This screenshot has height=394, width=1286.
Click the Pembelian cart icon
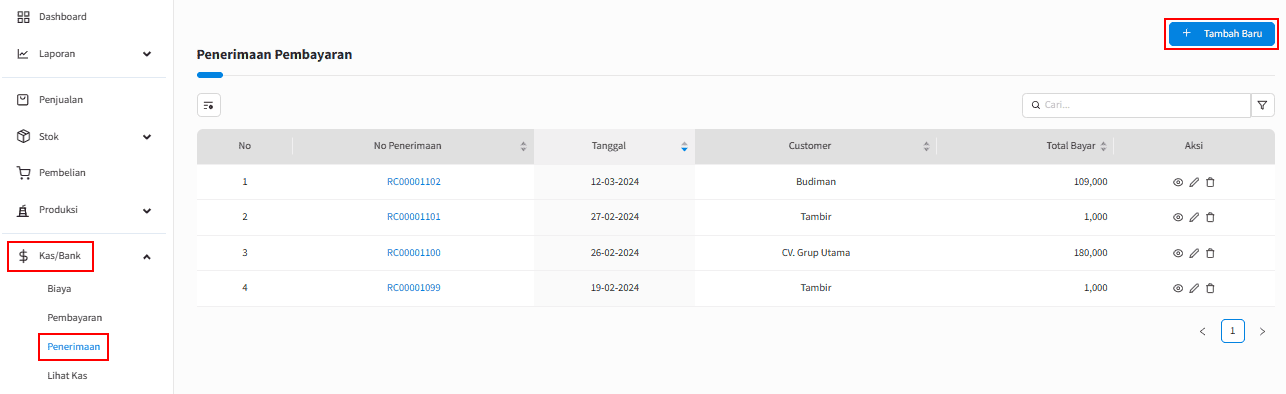(x=23, y=173)
